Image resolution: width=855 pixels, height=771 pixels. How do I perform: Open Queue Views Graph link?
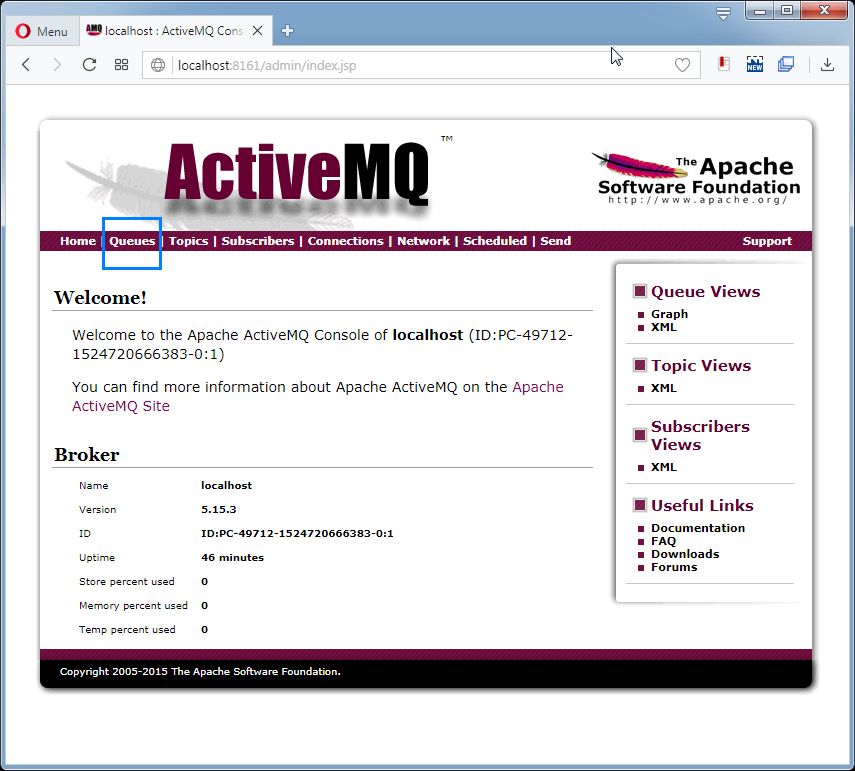pyautogui.click(x=670, y=314)
